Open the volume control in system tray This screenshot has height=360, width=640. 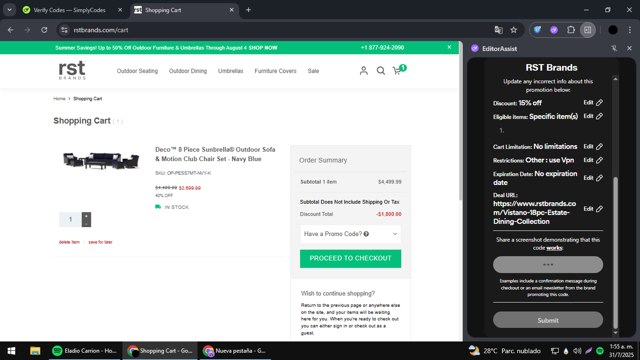(x=577, y=351)
